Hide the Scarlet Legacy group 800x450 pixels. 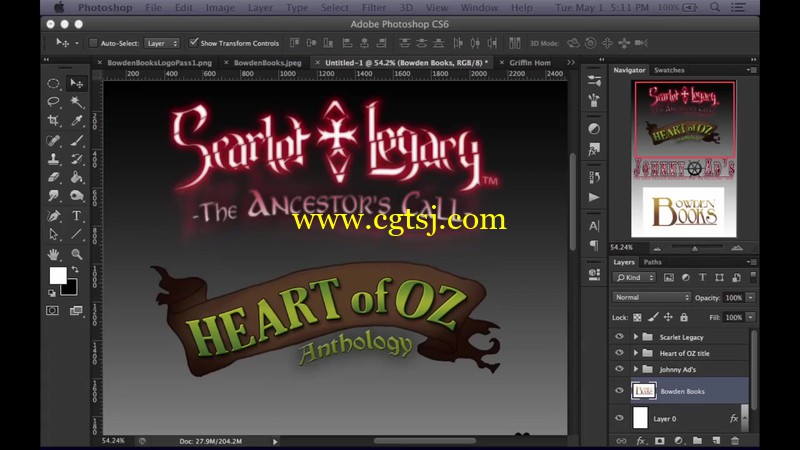[619, 337]
